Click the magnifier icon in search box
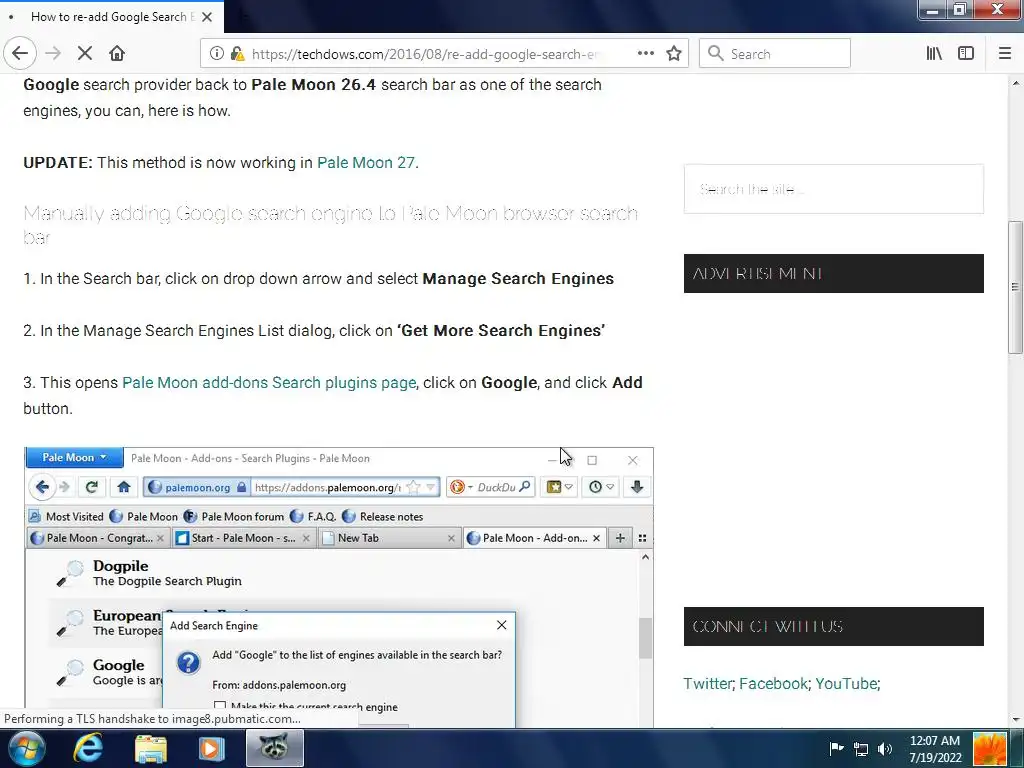The image size is (1024, 768). 716,54
